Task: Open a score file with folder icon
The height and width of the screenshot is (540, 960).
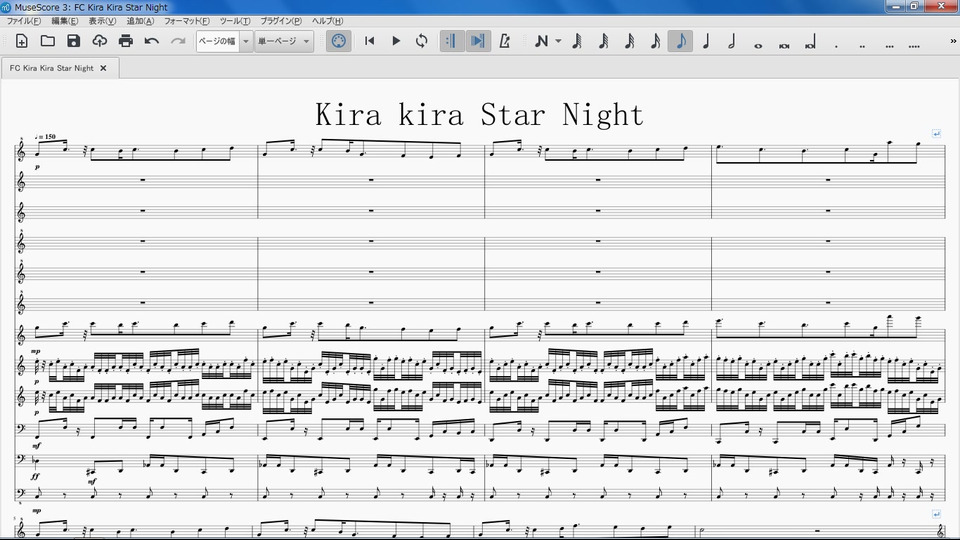Action: pos(47,41)
